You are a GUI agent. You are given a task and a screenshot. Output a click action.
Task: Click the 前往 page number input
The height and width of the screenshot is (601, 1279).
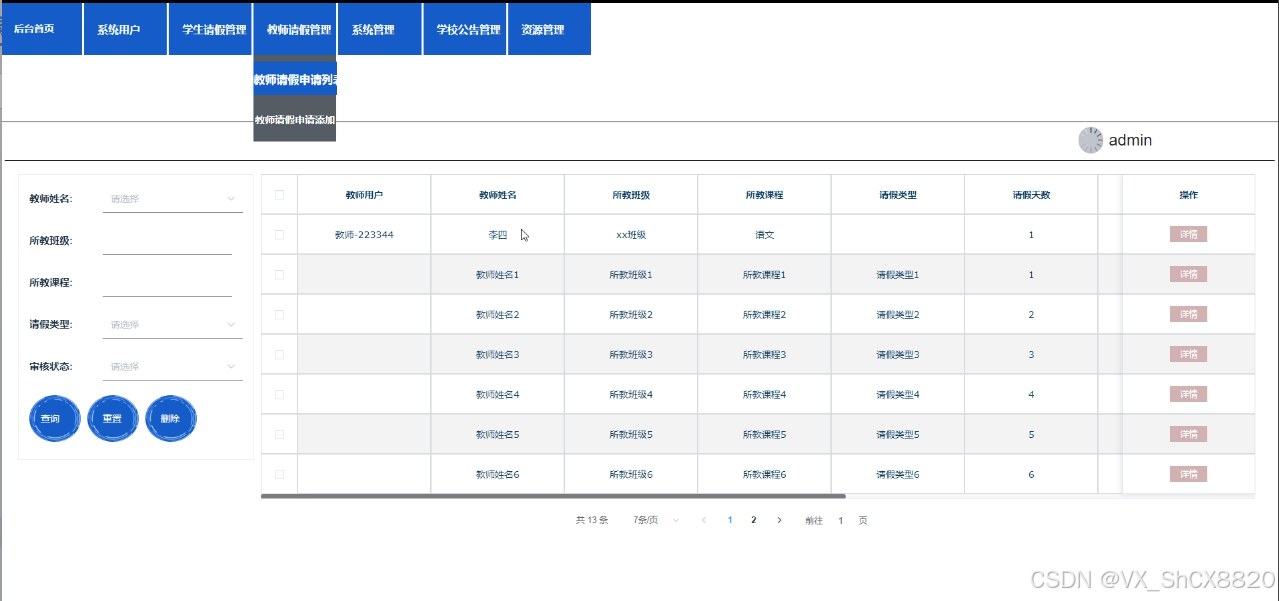(841, 520)
